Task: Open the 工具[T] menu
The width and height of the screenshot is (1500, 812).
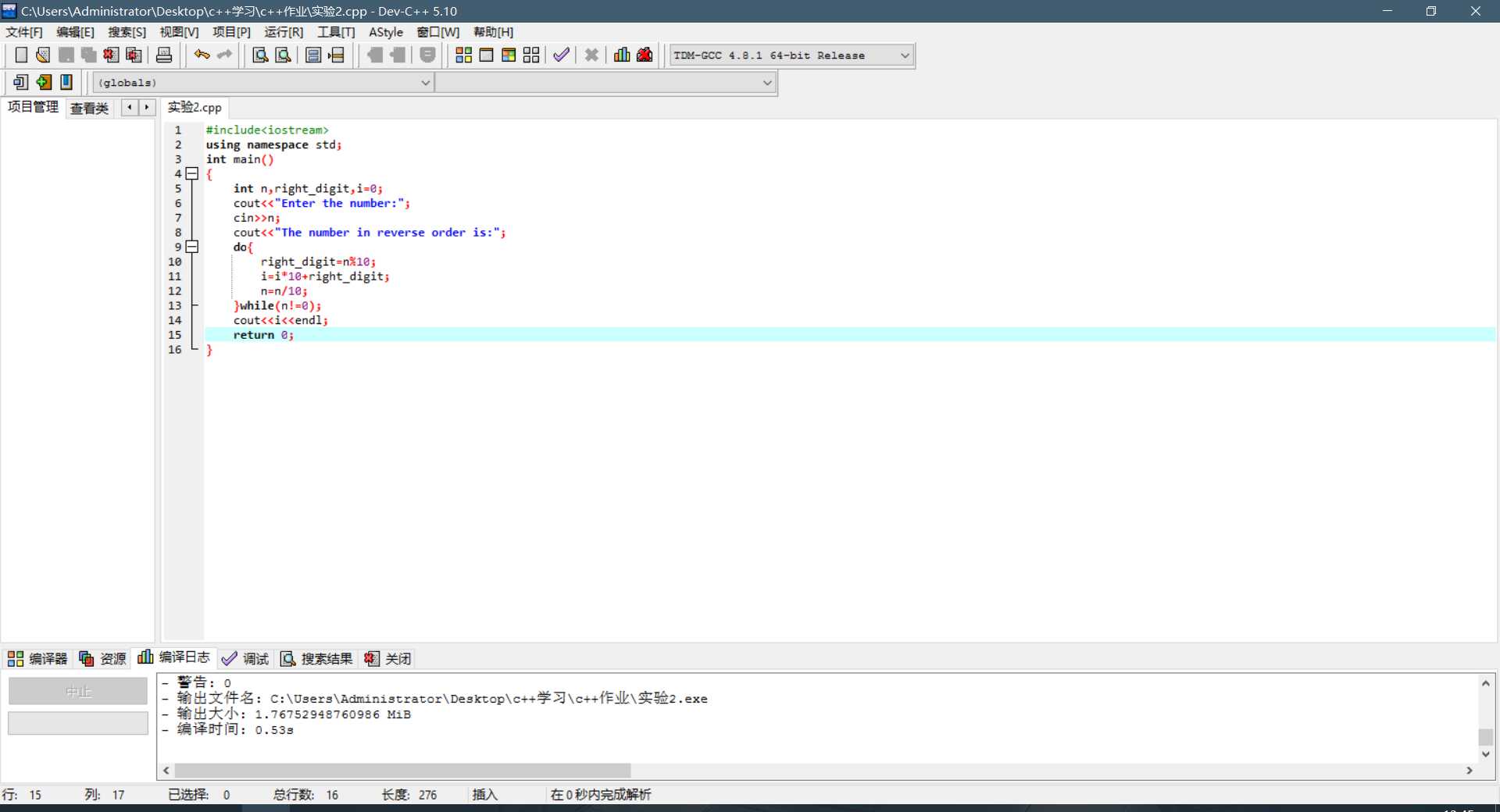Action: pos(336,32)
